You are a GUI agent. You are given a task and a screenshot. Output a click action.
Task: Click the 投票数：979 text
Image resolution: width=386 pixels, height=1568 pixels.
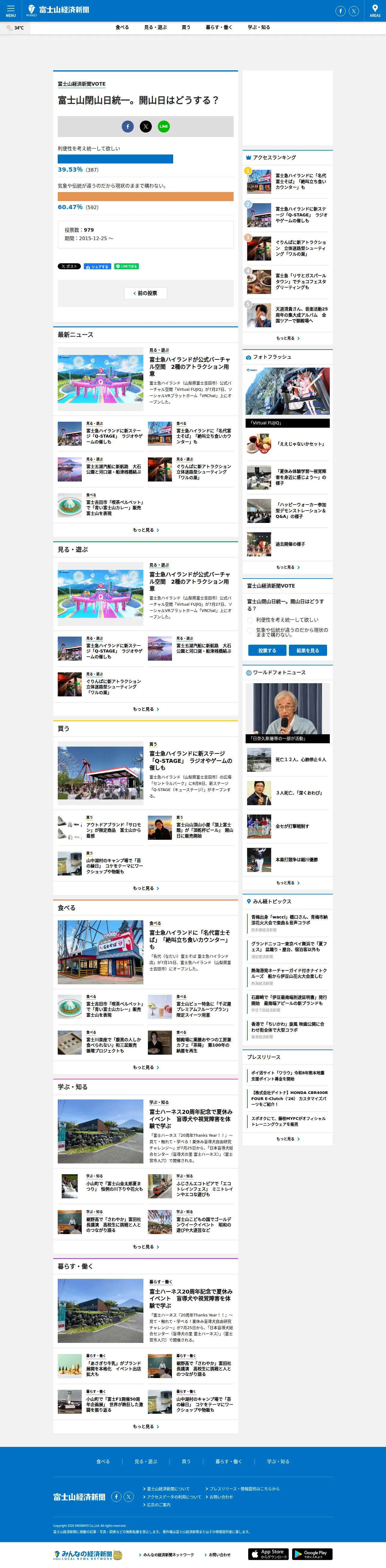tap(79, 230)
